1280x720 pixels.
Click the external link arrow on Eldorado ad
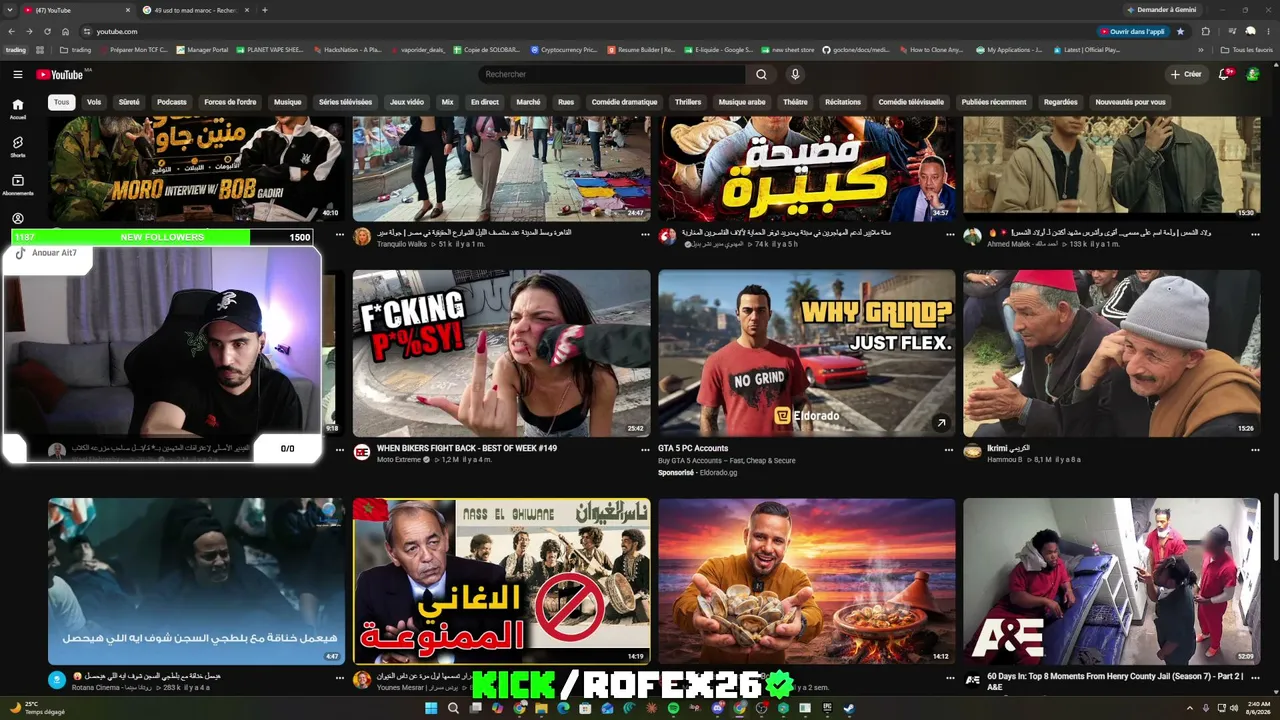point(941,423)
